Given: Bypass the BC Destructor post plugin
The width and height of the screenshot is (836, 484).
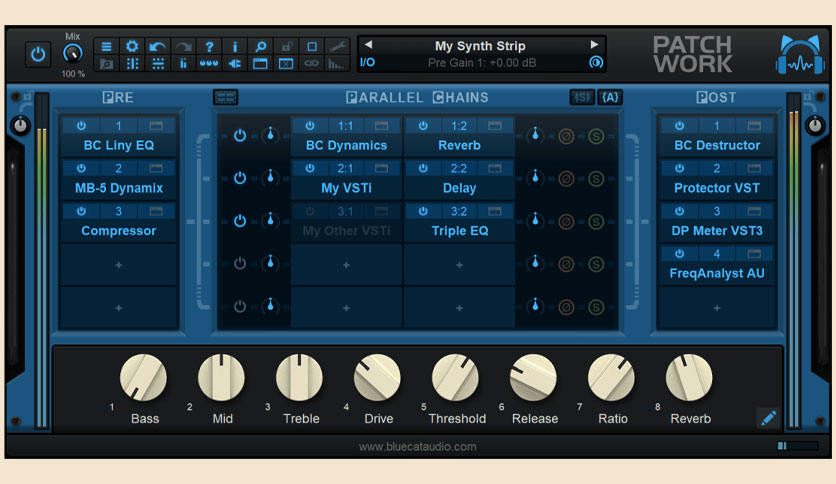Looking at the screenshot, I should point(679,126).
